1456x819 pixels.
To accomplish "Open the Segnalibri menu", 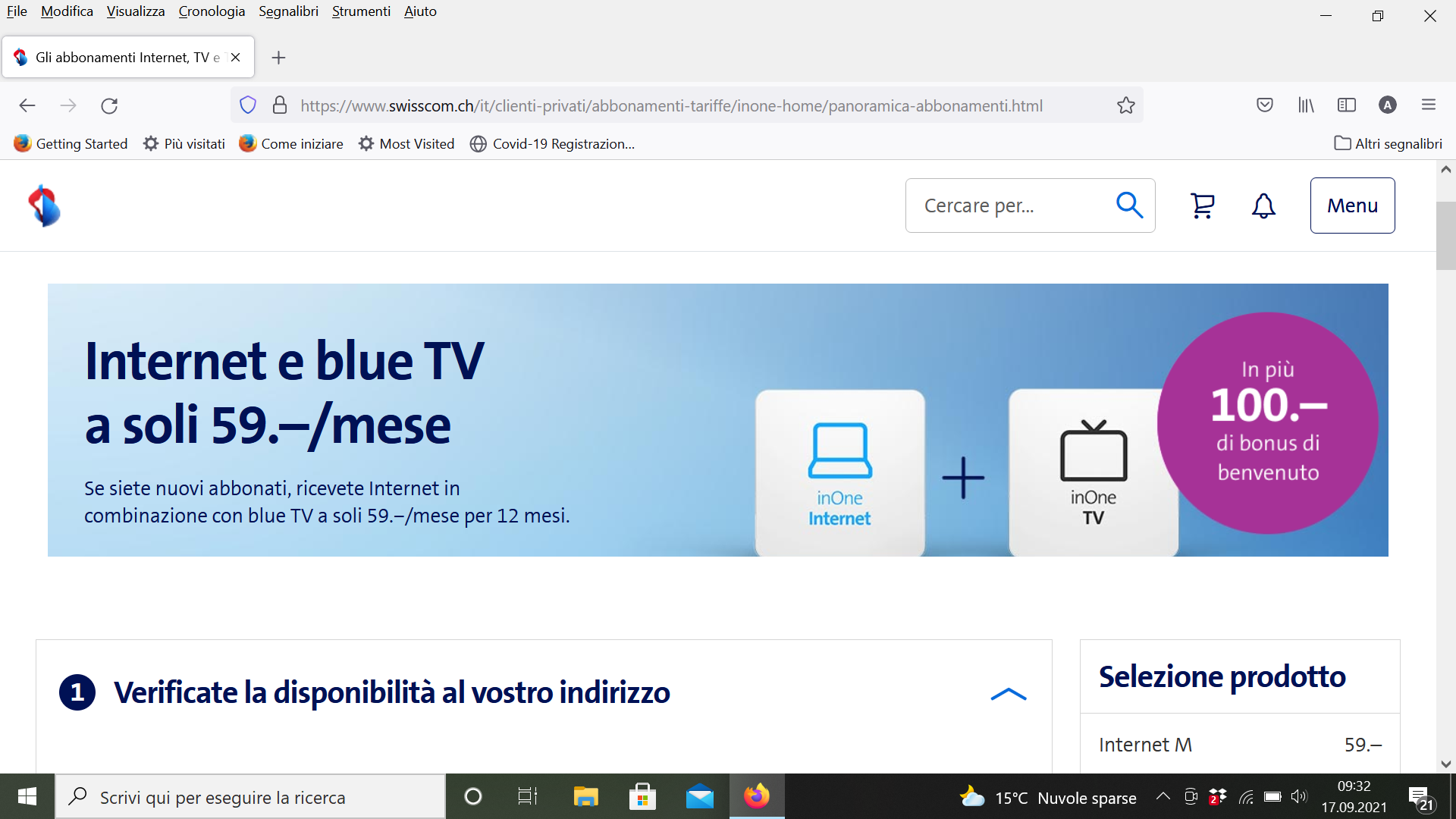I will 288,11.
